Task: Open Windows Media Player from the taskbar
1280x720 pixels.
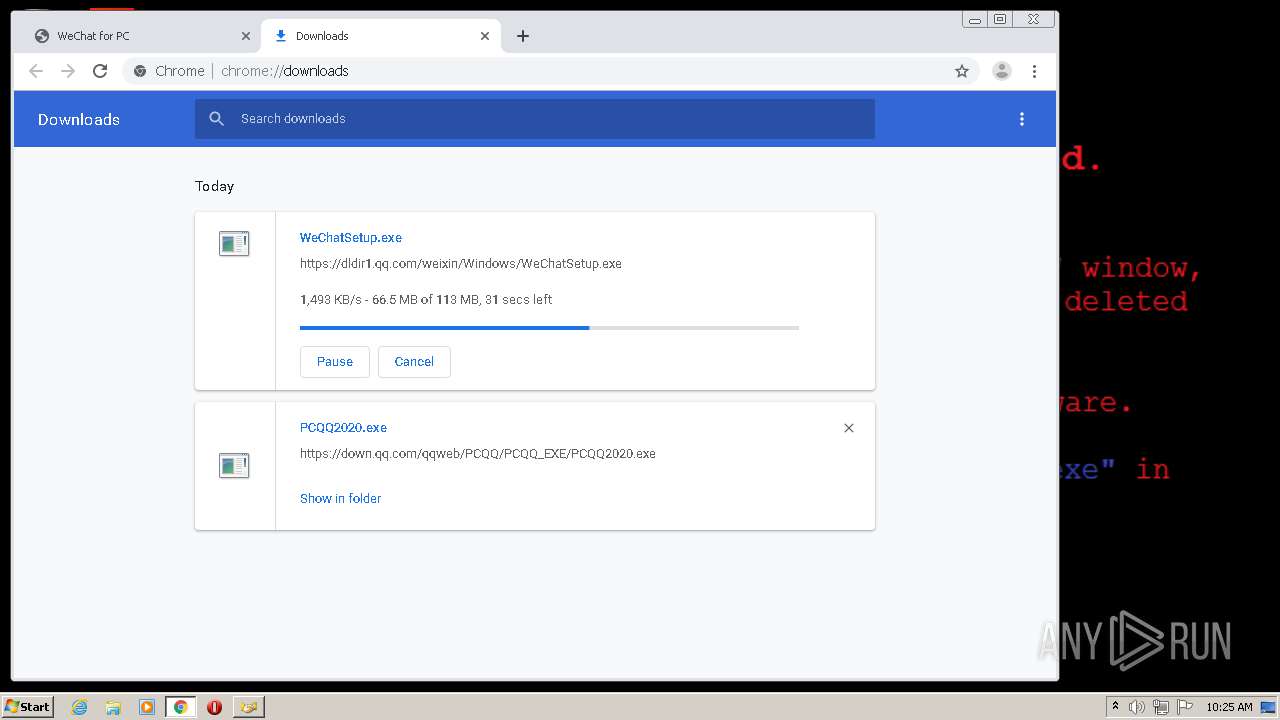Action: 147,707
